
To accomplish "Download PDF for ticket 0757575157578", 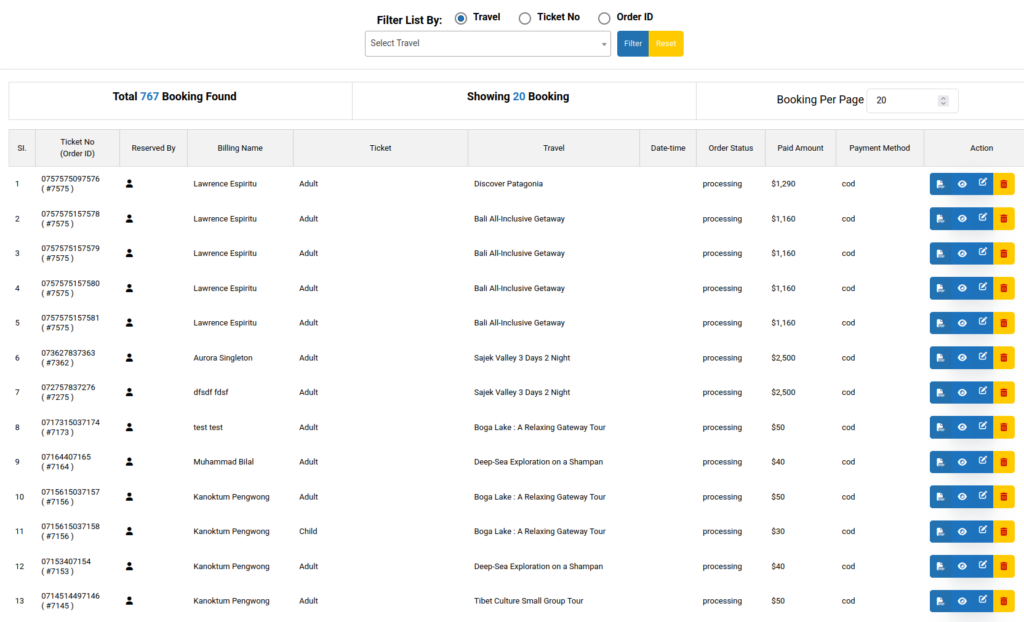I will pyautogui.click(x=940, y=219).
